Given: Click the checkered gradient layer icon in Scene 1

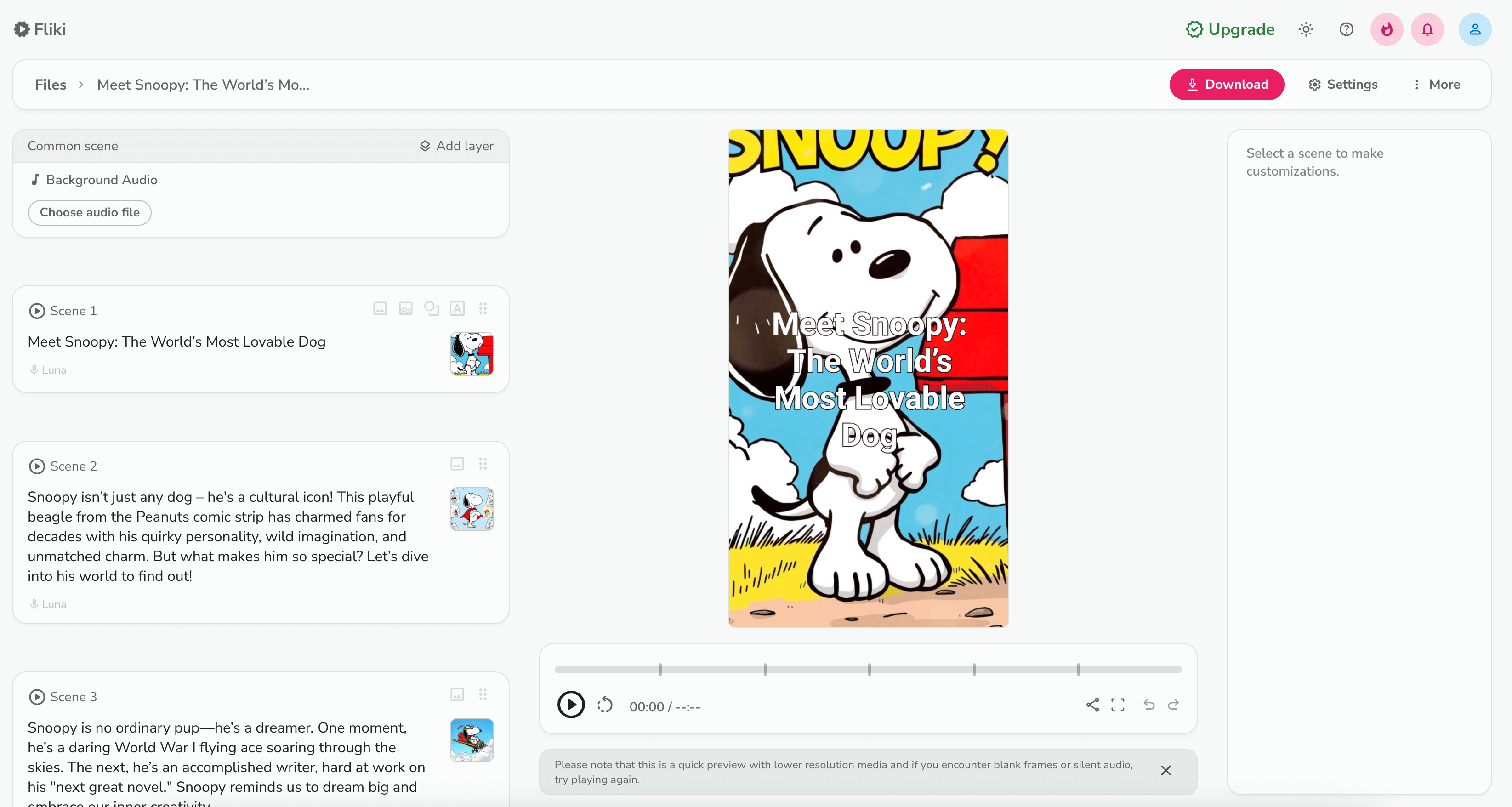Looking at the screenshot, I should (x=406, y=309).
